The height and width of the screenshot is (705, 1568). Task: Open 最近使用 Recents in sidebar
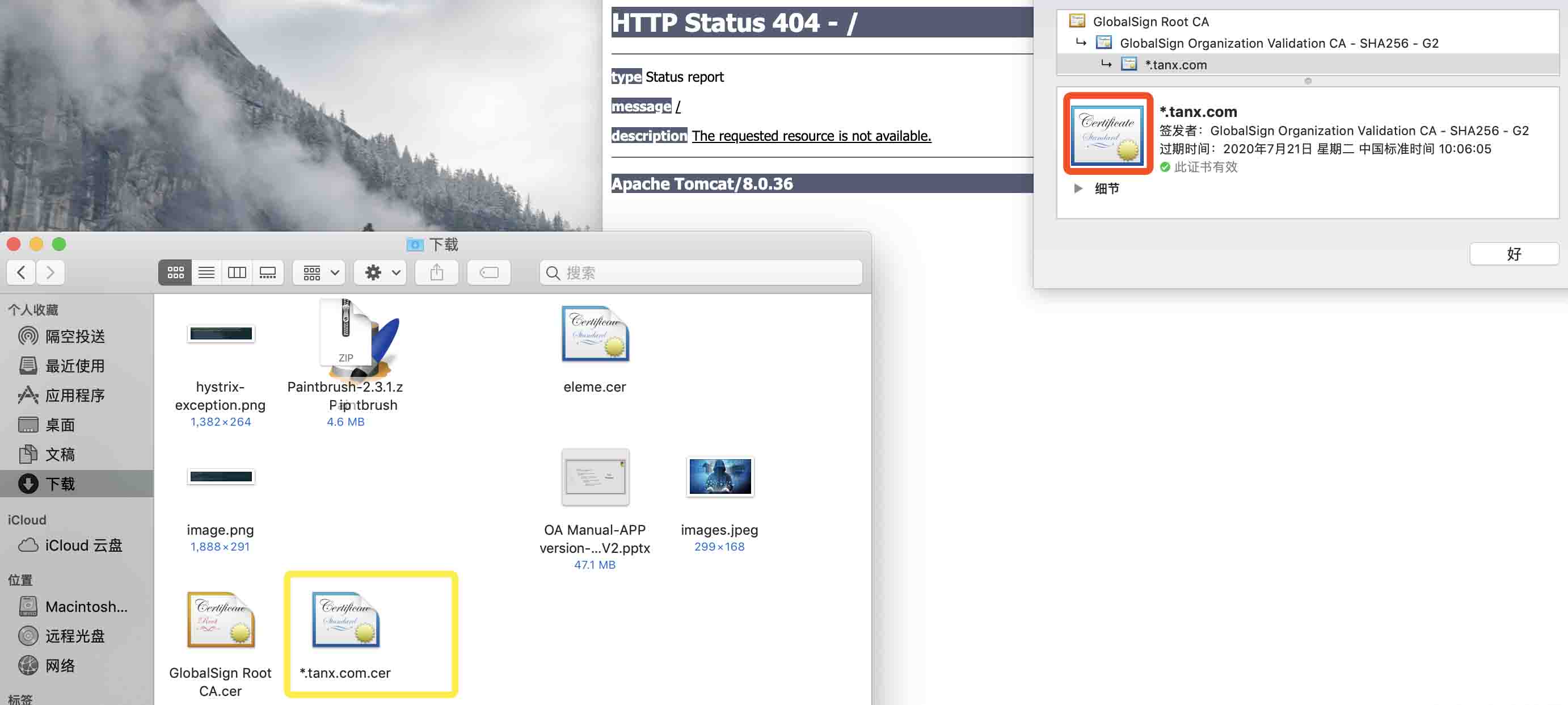click(77, 366)
